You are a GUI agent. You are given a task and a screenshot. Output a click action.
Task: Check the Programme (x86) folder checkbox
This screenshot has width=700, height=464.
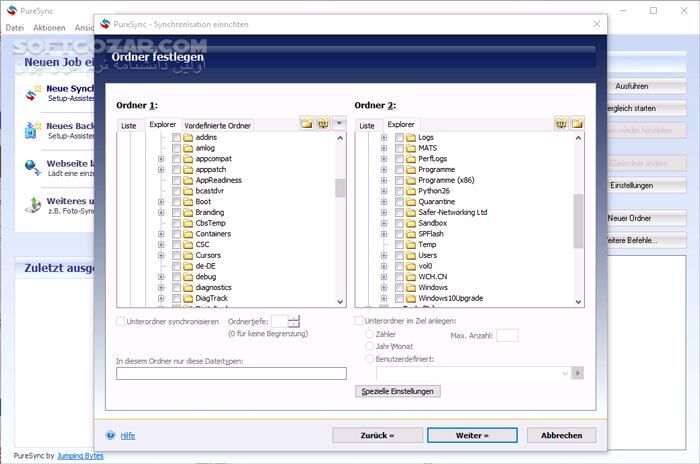[x=399, y=180]
